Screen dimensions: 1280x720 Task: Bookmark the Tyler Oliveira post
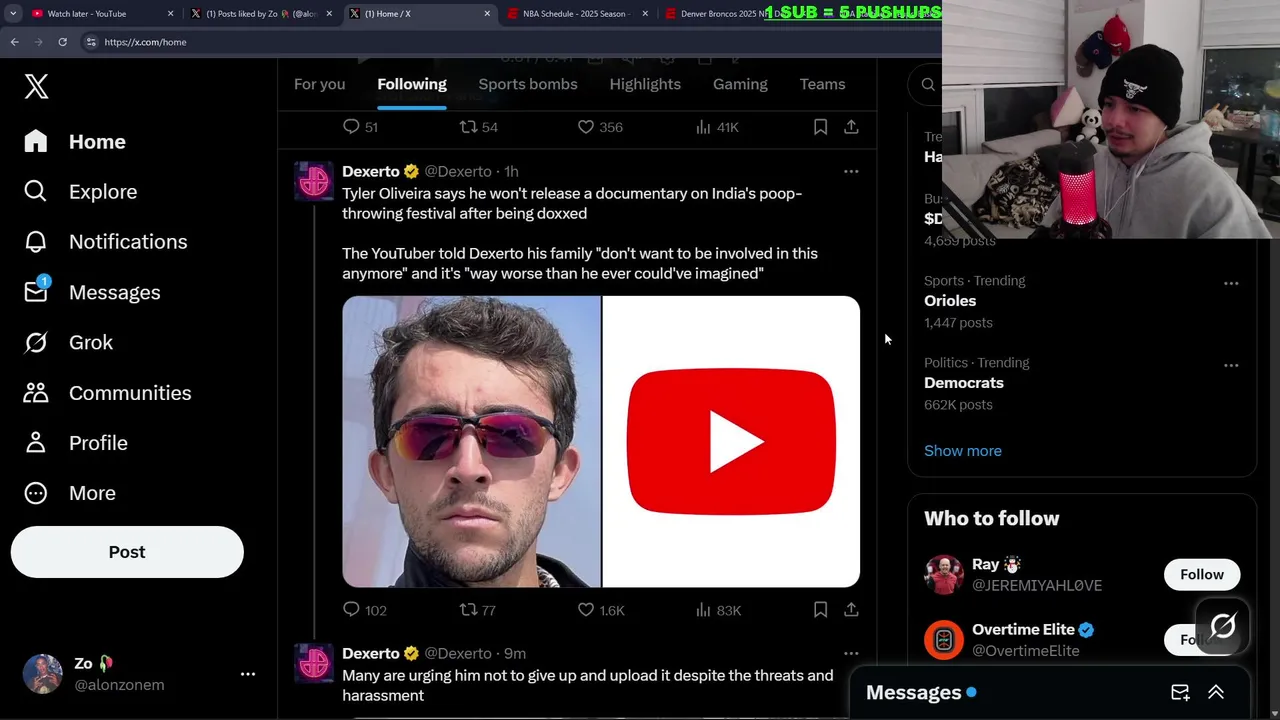(820, 610)
